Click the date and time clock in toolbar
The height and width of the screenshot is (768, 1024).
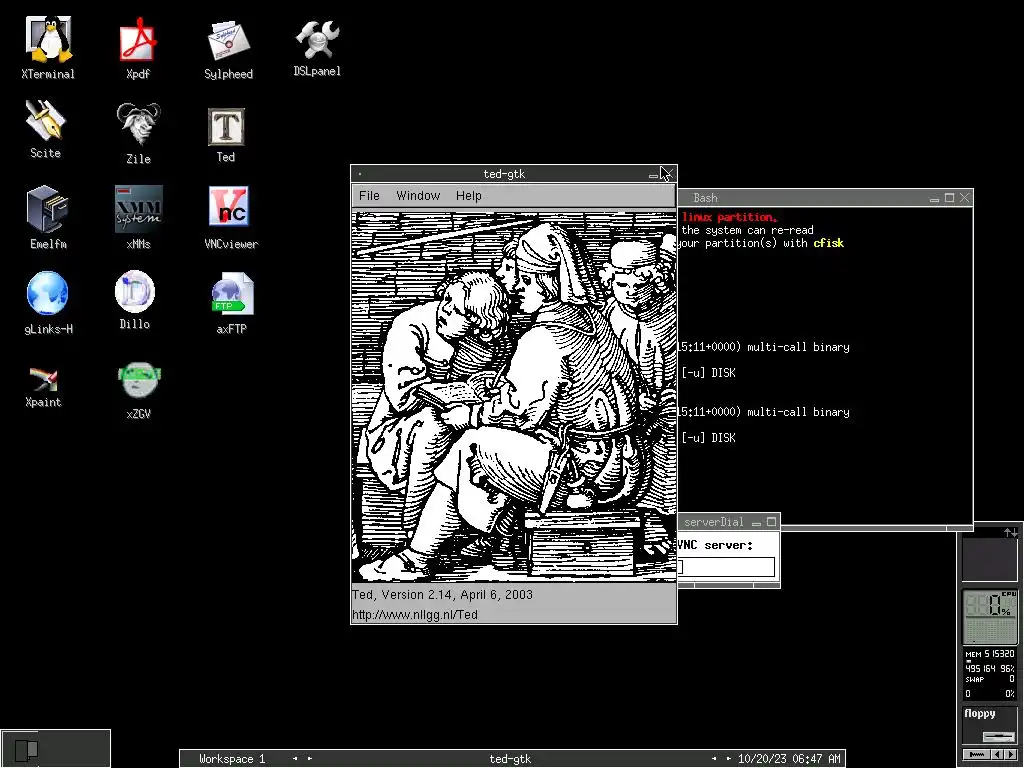[789, 758]
